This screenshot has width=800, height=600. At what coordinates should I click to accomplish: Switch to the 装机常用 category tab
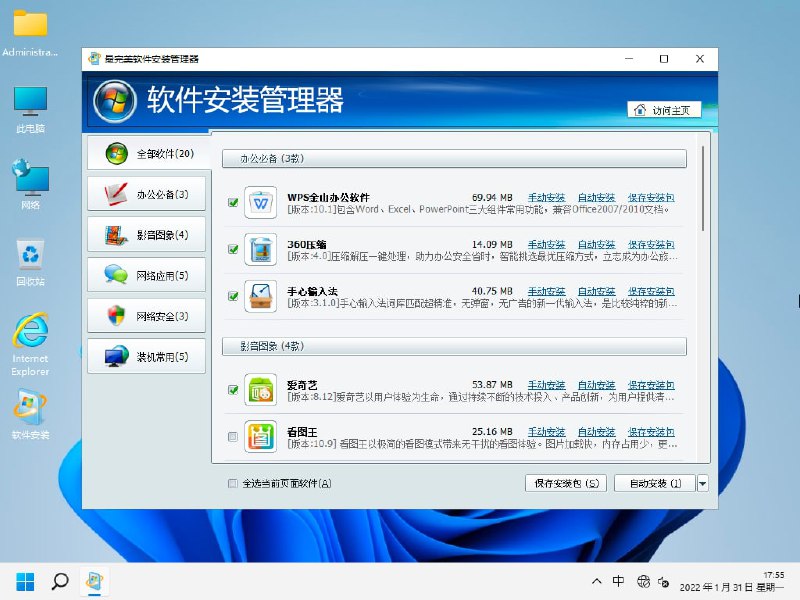click(x=148, y=356)
